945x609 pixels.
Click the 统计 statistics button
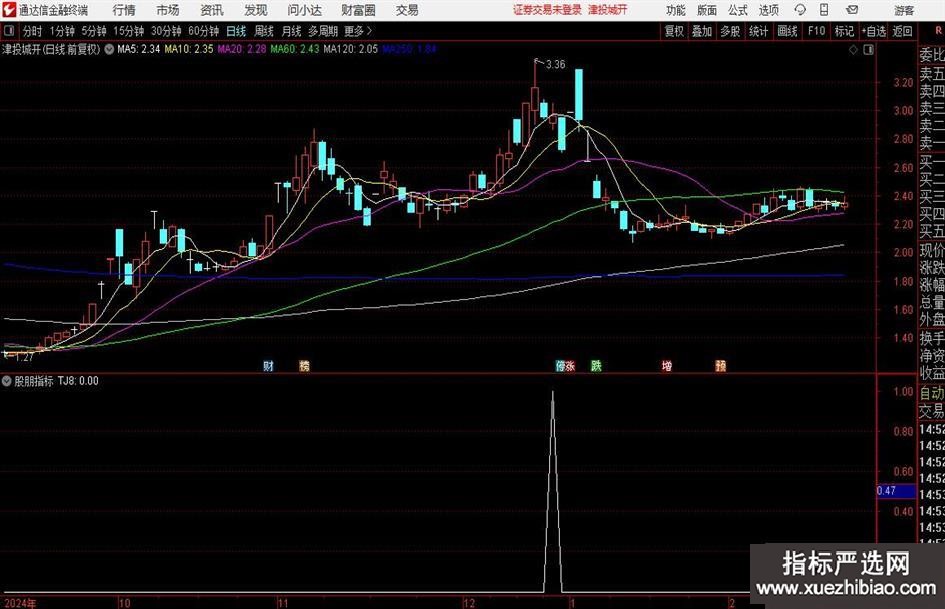758,31
